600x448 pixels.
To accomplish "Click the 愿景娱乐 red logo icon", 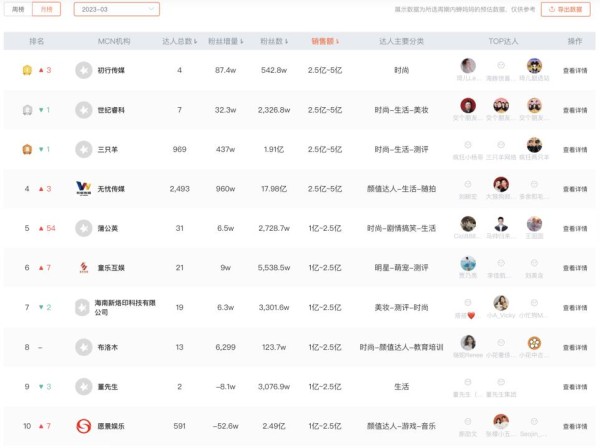I will pos(84,426).
